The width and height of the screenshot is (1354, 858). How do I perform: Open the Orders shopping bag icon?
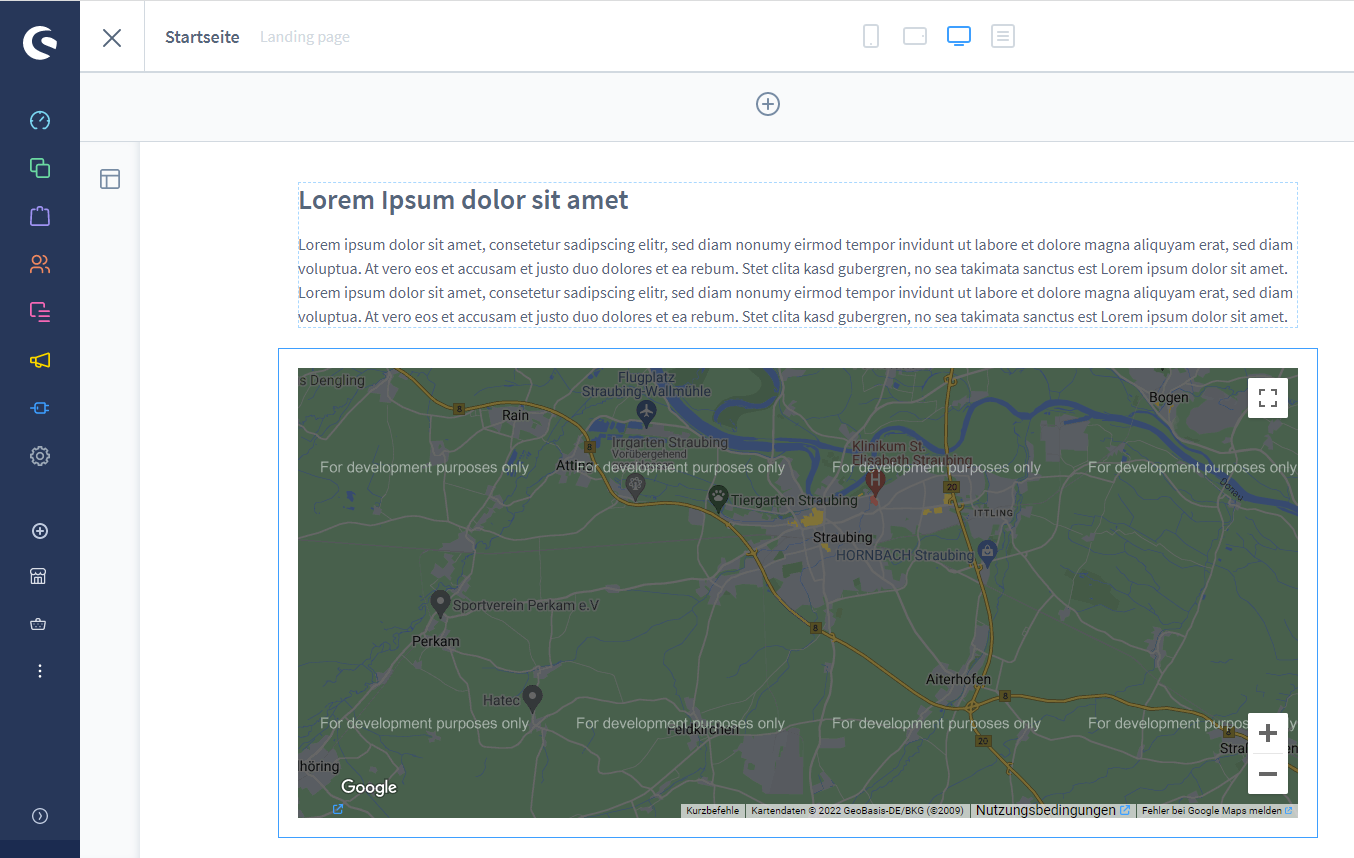point(40,216)
